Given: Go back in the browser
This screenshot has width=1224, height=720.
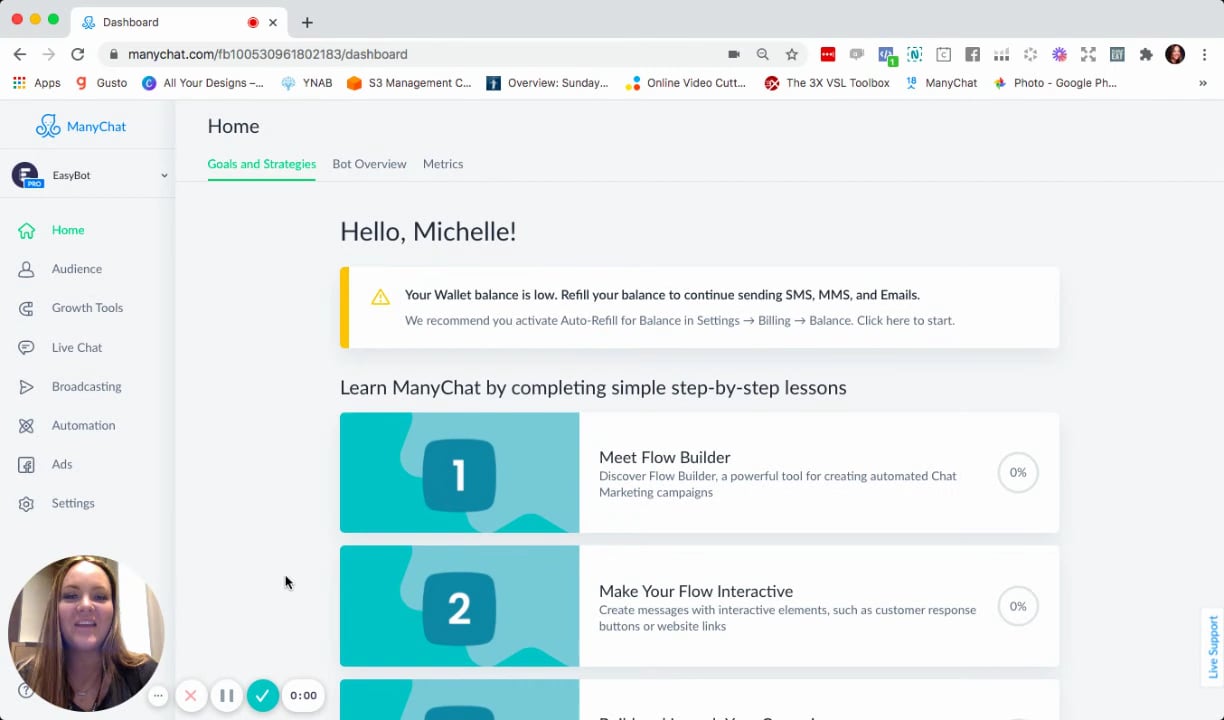Looking at the screenshot, I should [20, 54].
